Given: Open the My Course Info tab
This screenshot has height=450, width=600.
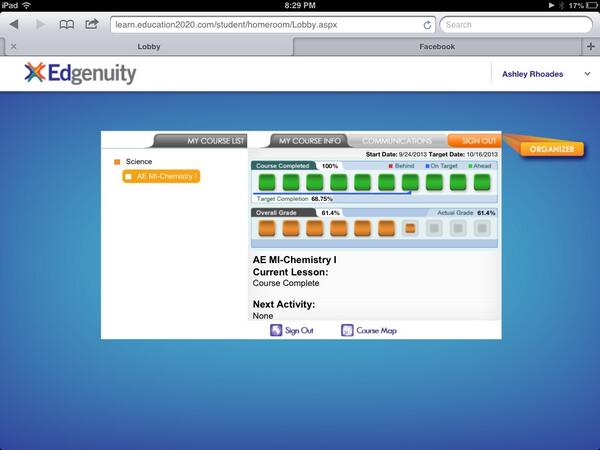Looking at the screenshot, I should (309, 141).
